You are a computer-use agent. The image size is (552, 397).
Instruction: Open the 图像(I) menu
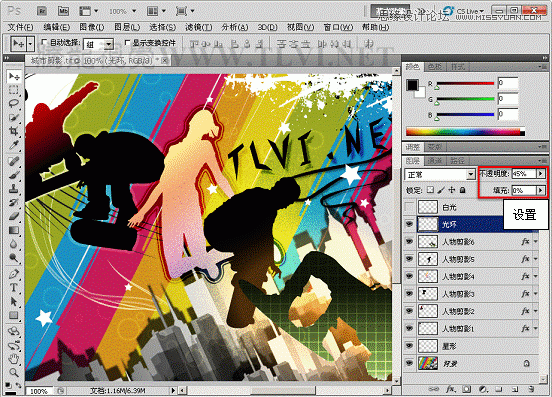tap(92, 27)
